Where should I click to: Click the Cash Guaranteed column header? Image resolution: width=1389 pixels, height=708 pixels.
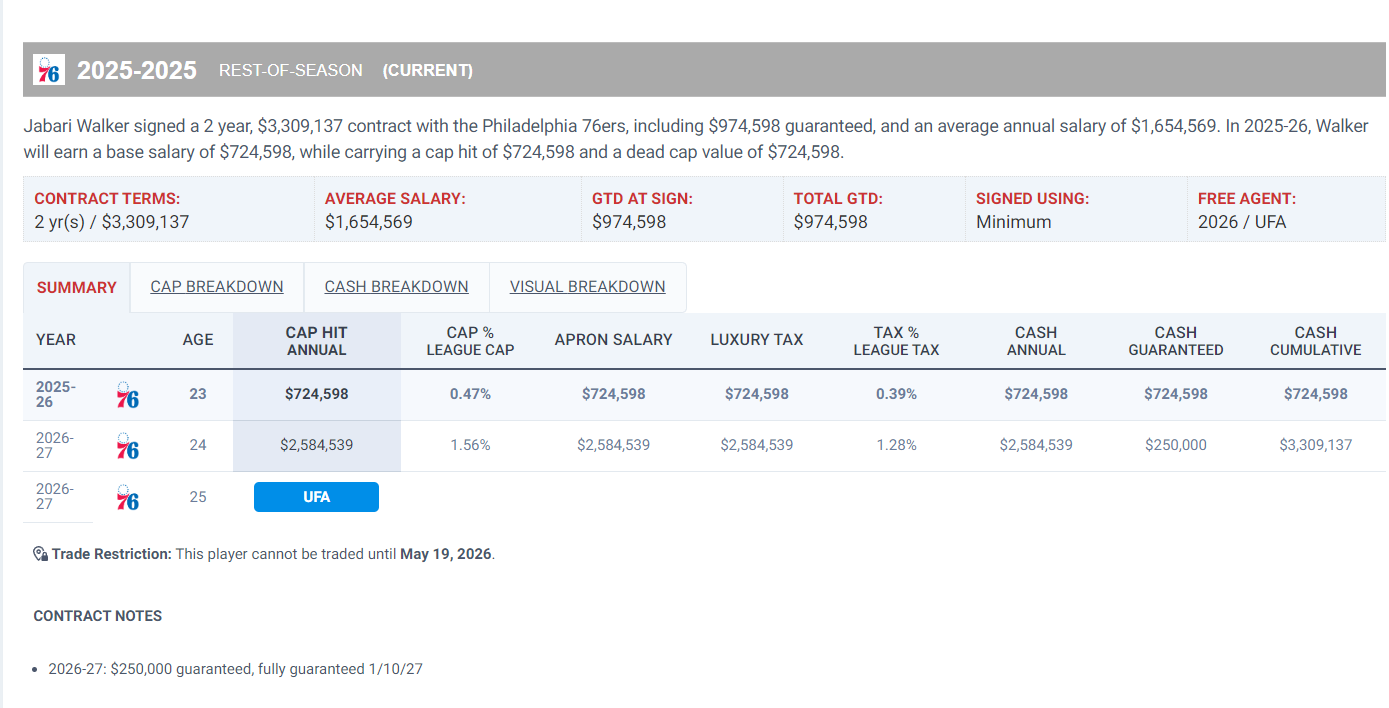coord(1176,341)
